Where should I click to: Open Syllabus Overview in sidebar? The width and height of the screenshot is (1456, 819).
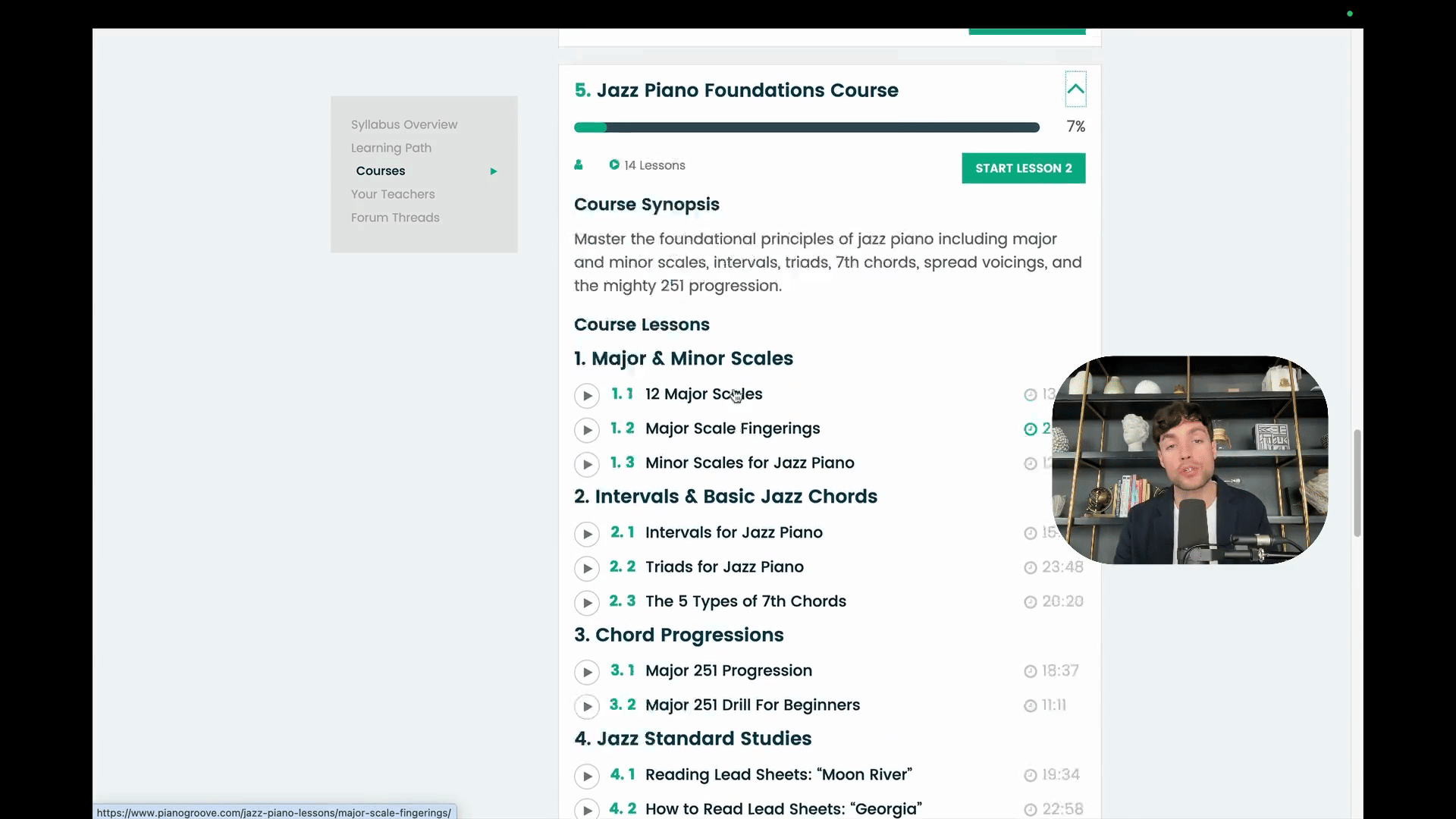[403, 124]
